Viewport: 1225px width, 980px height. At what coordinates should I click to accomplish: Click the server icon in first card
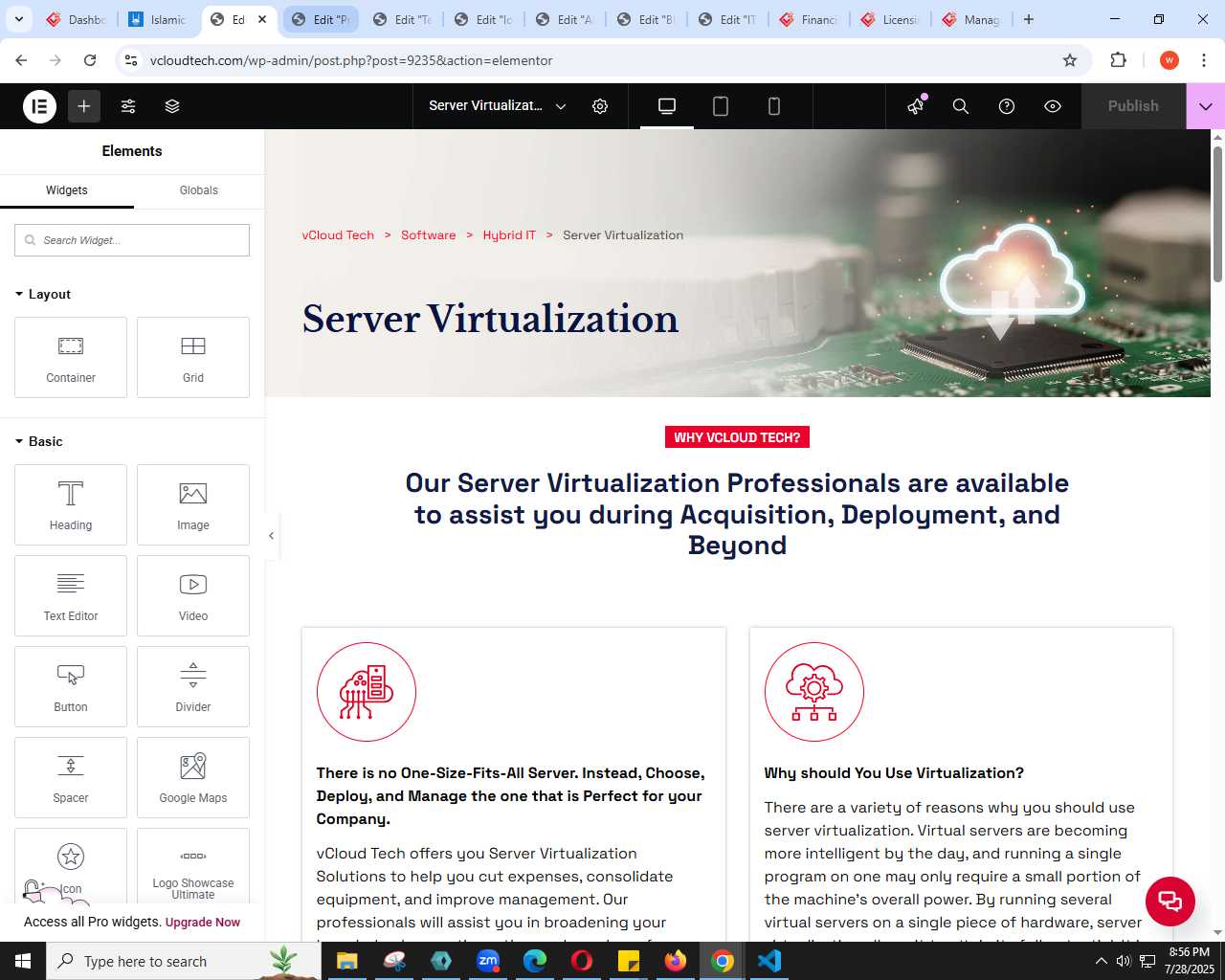point(367,692)
